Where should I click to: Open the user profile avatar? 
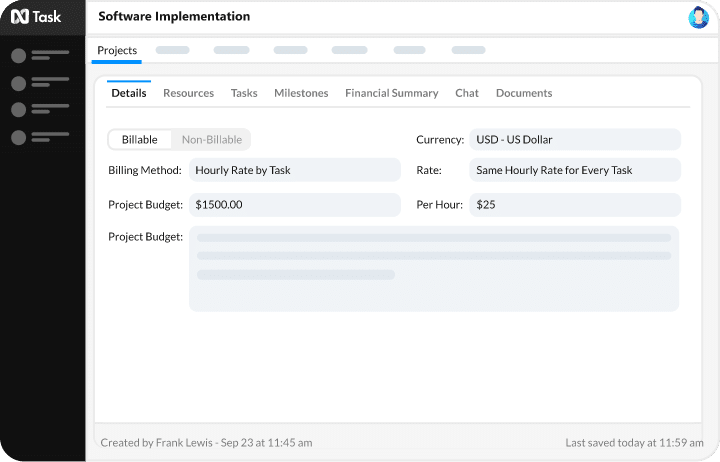[x=698, y=17]
